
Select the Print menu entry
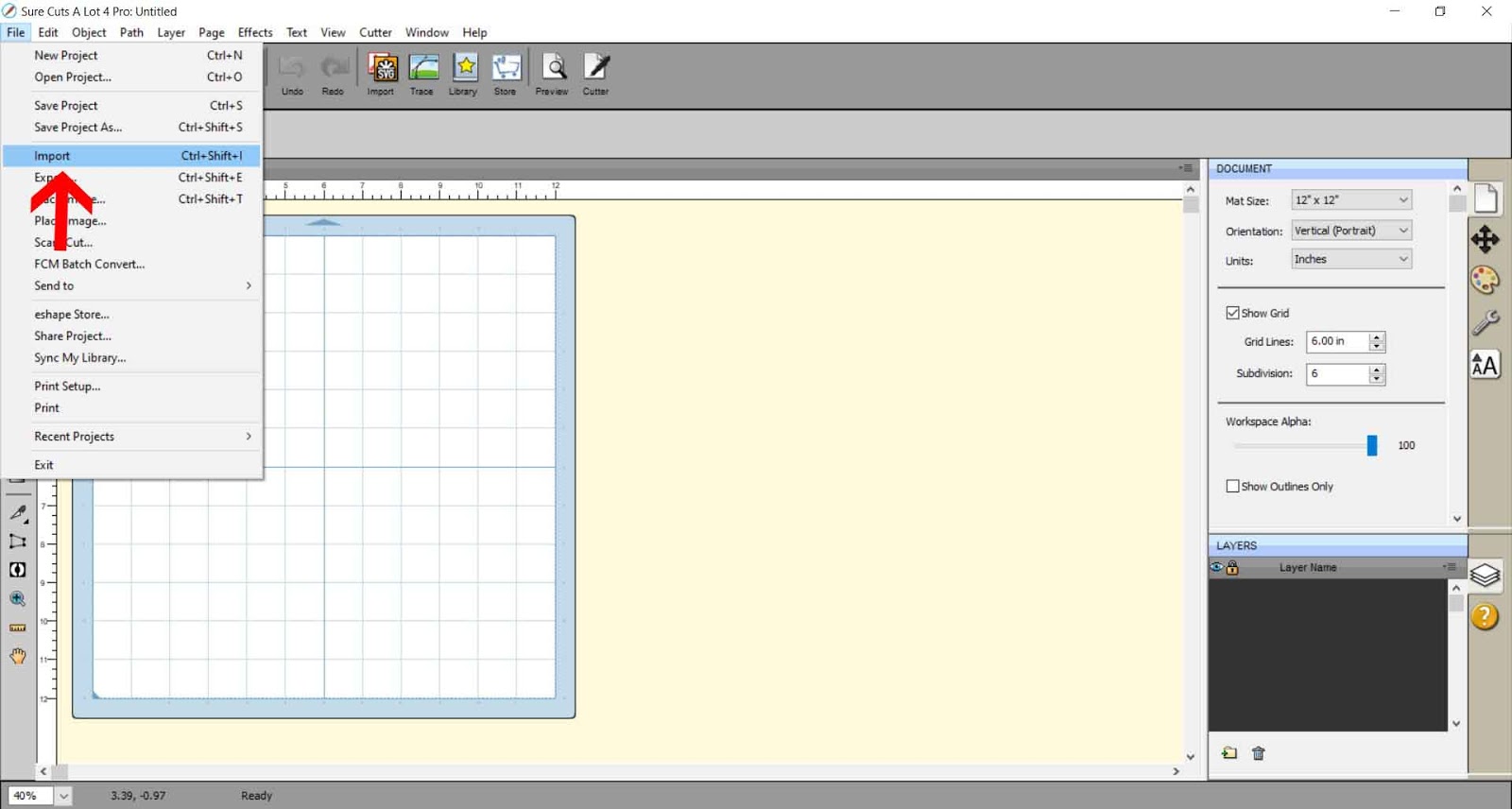131,408
